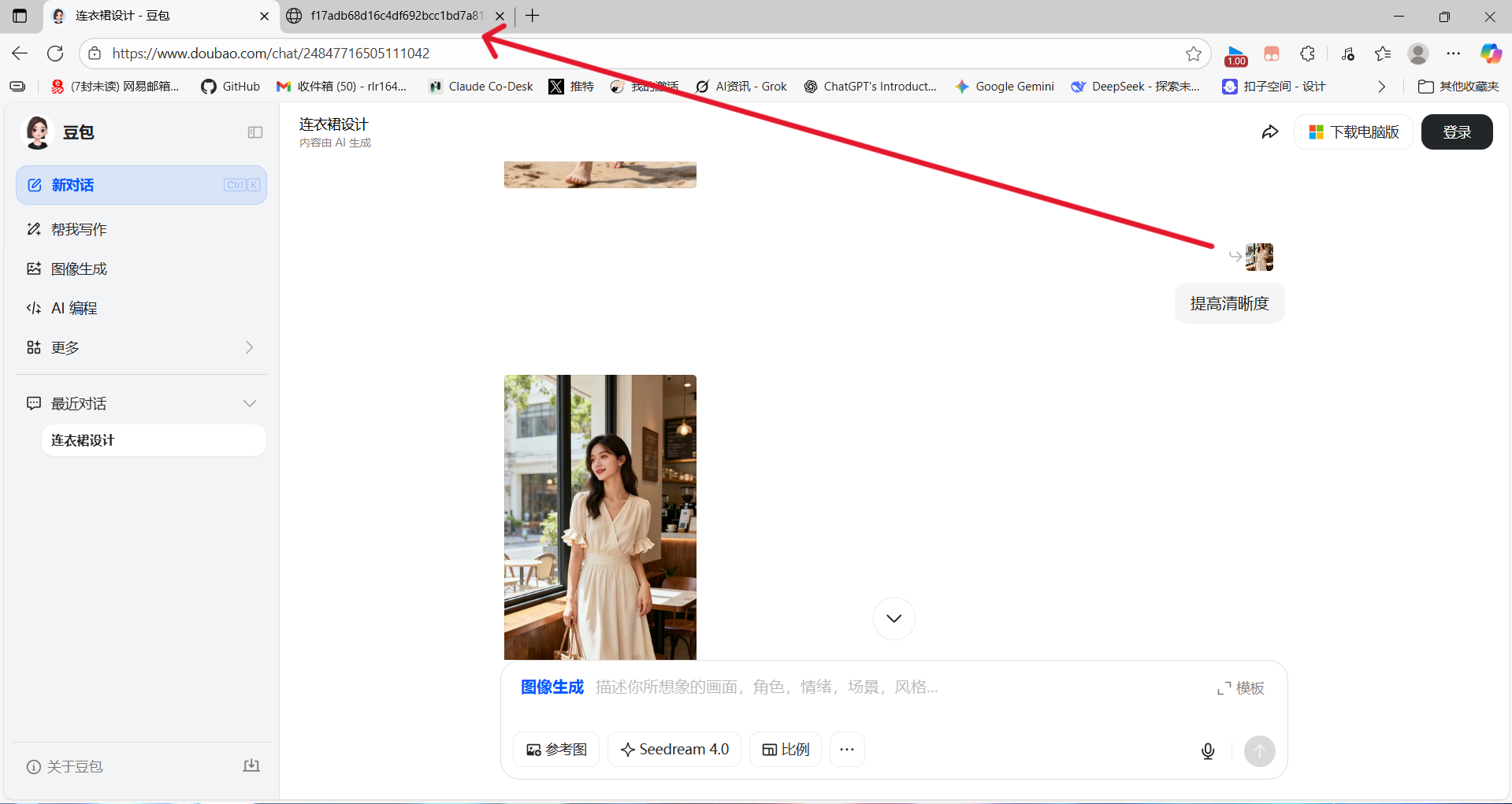Collapse the Doubao sidebar panel
Screen dimensions: 1512x804
(254, 132)
